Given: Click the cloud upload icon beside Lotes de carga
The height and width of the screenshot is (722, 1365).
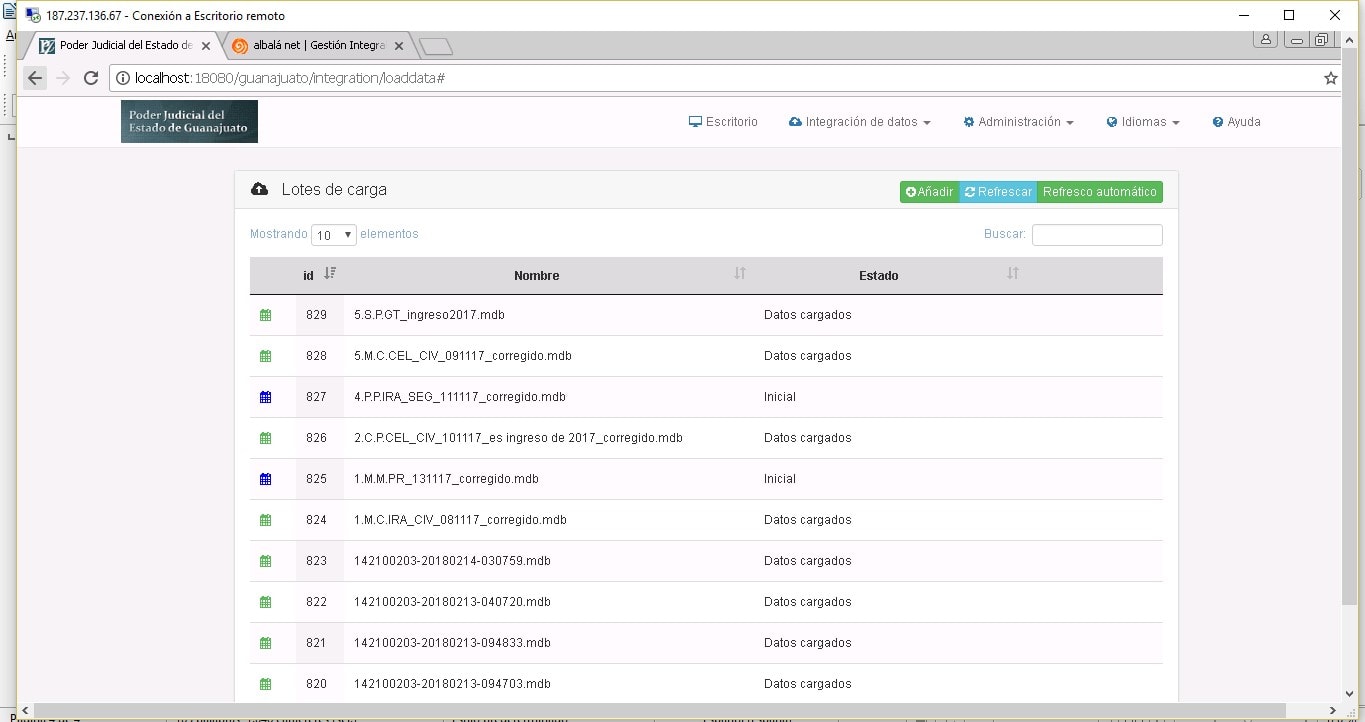Looking at the screenshot, I should tap(259, 190).
